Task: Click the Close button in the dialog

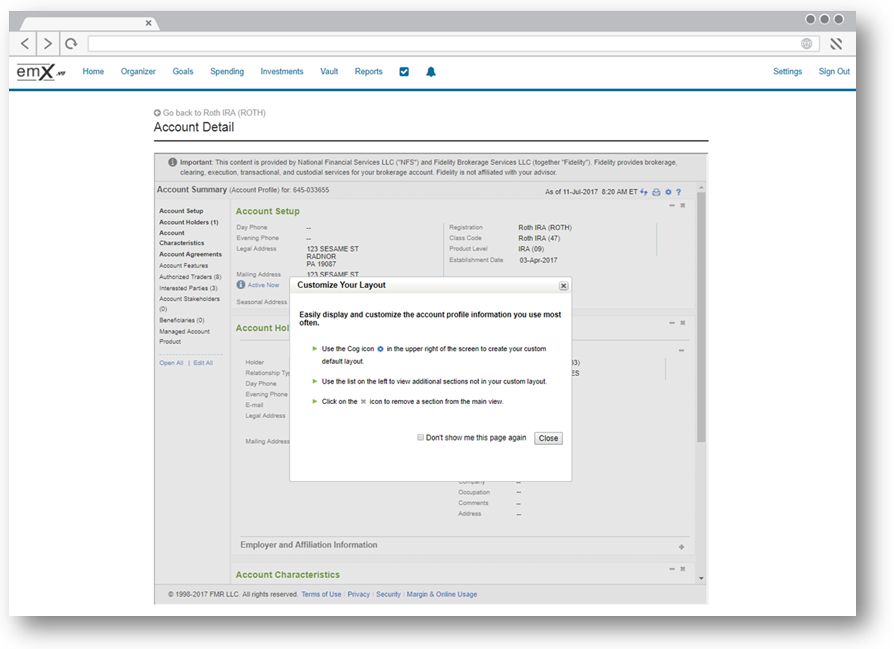Action: click(548, 438)
